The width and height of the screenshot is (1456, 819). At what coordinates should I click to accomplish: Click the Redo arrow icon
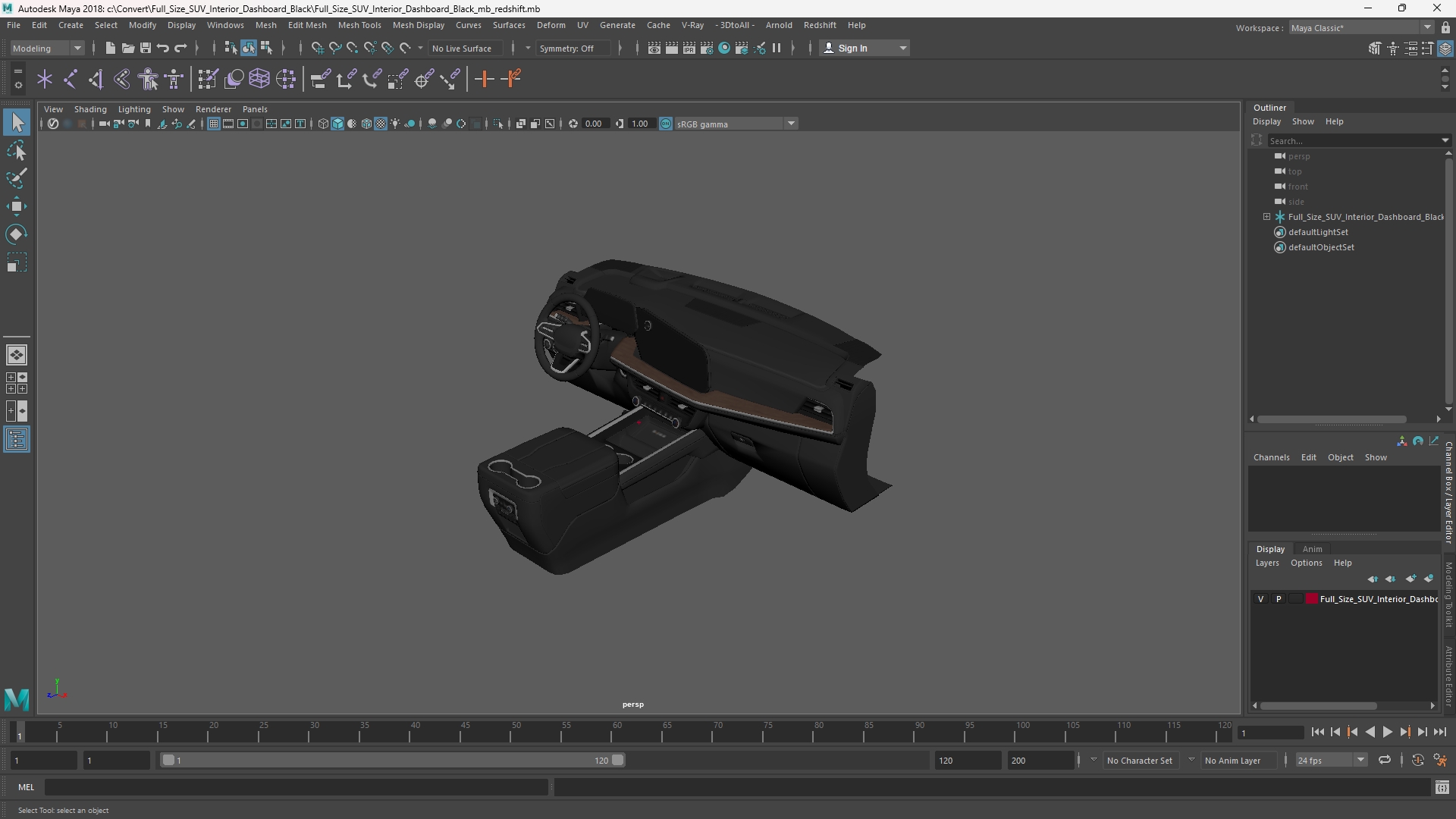pyautogui.click(x=180, y=48)
